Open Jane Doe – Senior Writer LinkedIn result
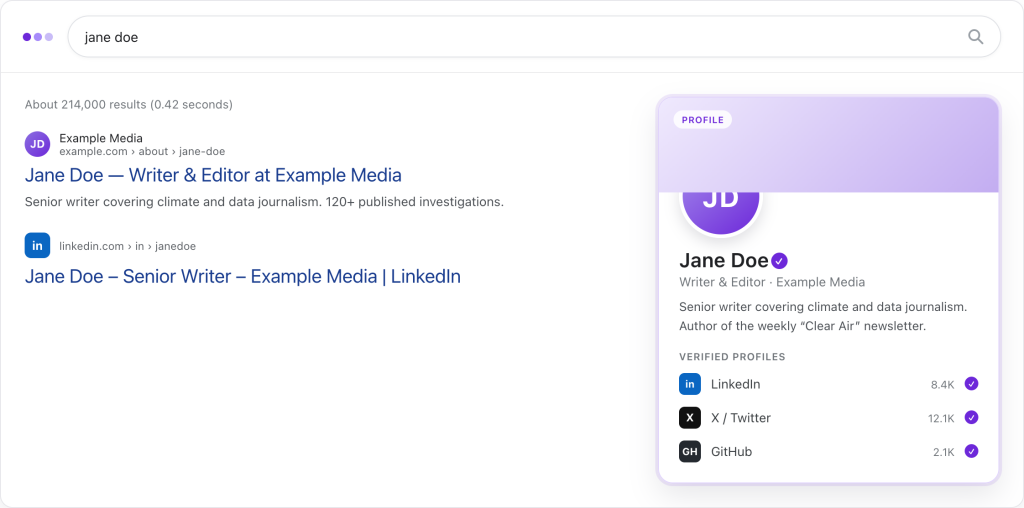 point(243,276)
